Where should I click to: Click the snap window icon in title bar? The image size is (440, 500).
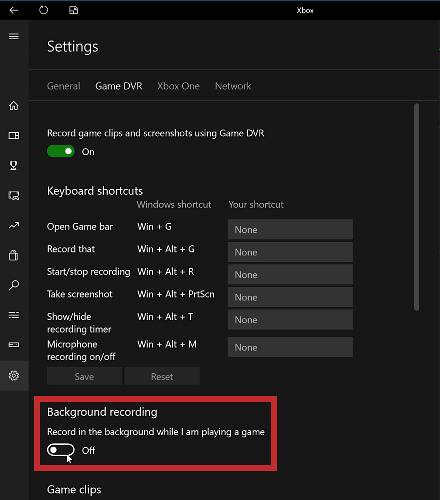point(73,10)
